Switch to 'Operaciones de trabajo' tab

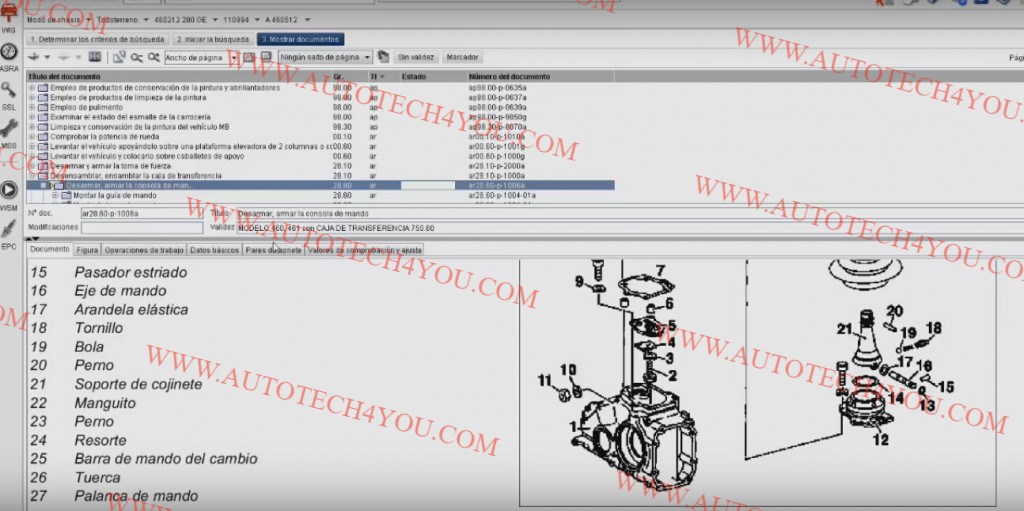tap(144, 249)
